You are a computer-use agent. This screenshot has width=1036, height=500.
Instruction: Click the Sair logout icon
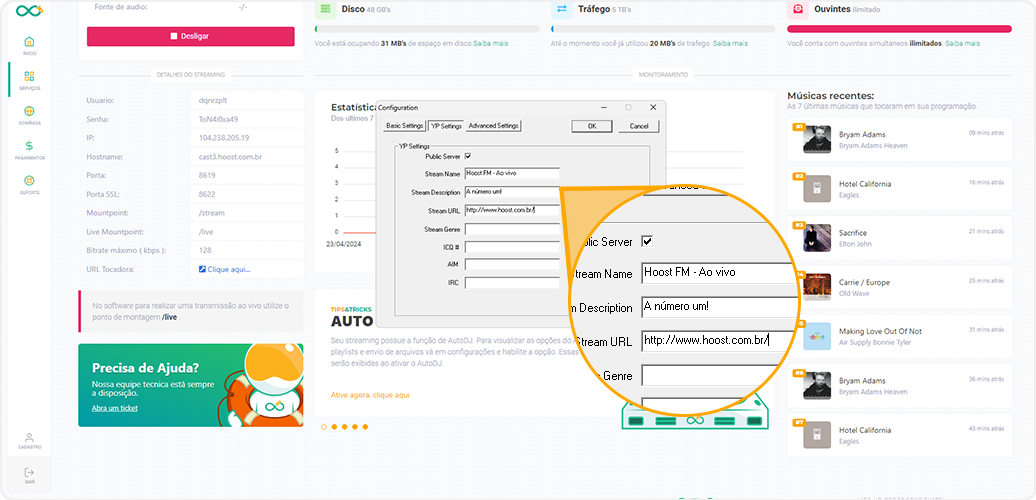29,472
